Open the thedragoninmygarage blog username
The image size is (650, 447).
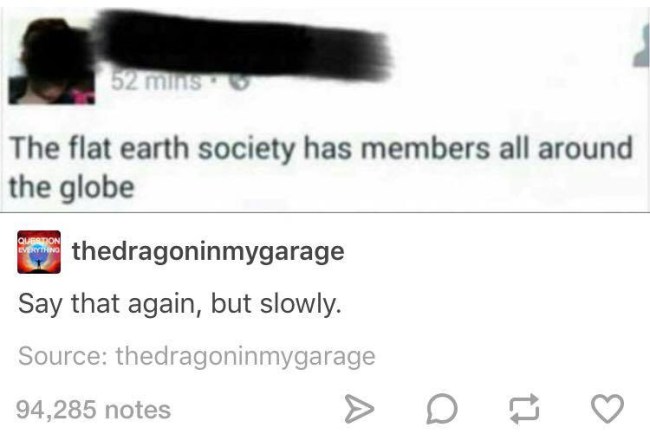coord(208,252)
